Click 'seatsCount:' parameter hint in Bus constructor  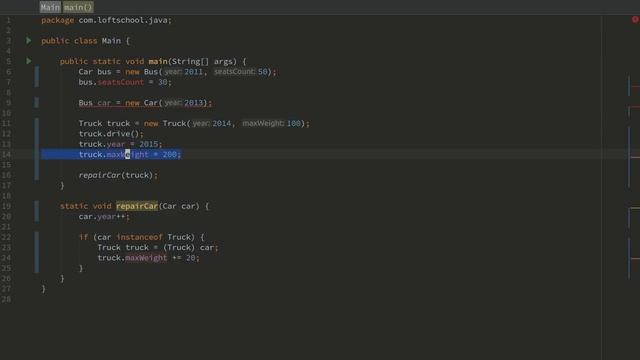coord(235,72)
